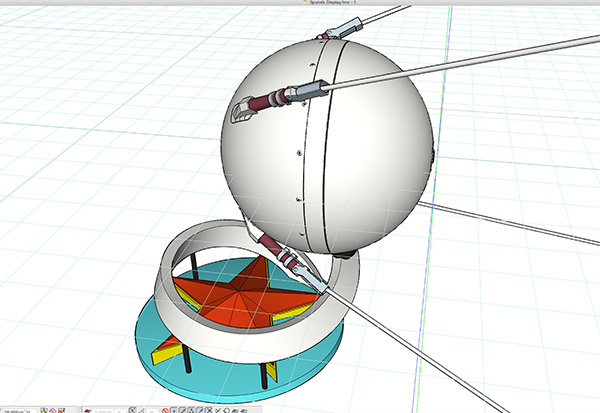Select the black support post at front left

click(187, 359)
